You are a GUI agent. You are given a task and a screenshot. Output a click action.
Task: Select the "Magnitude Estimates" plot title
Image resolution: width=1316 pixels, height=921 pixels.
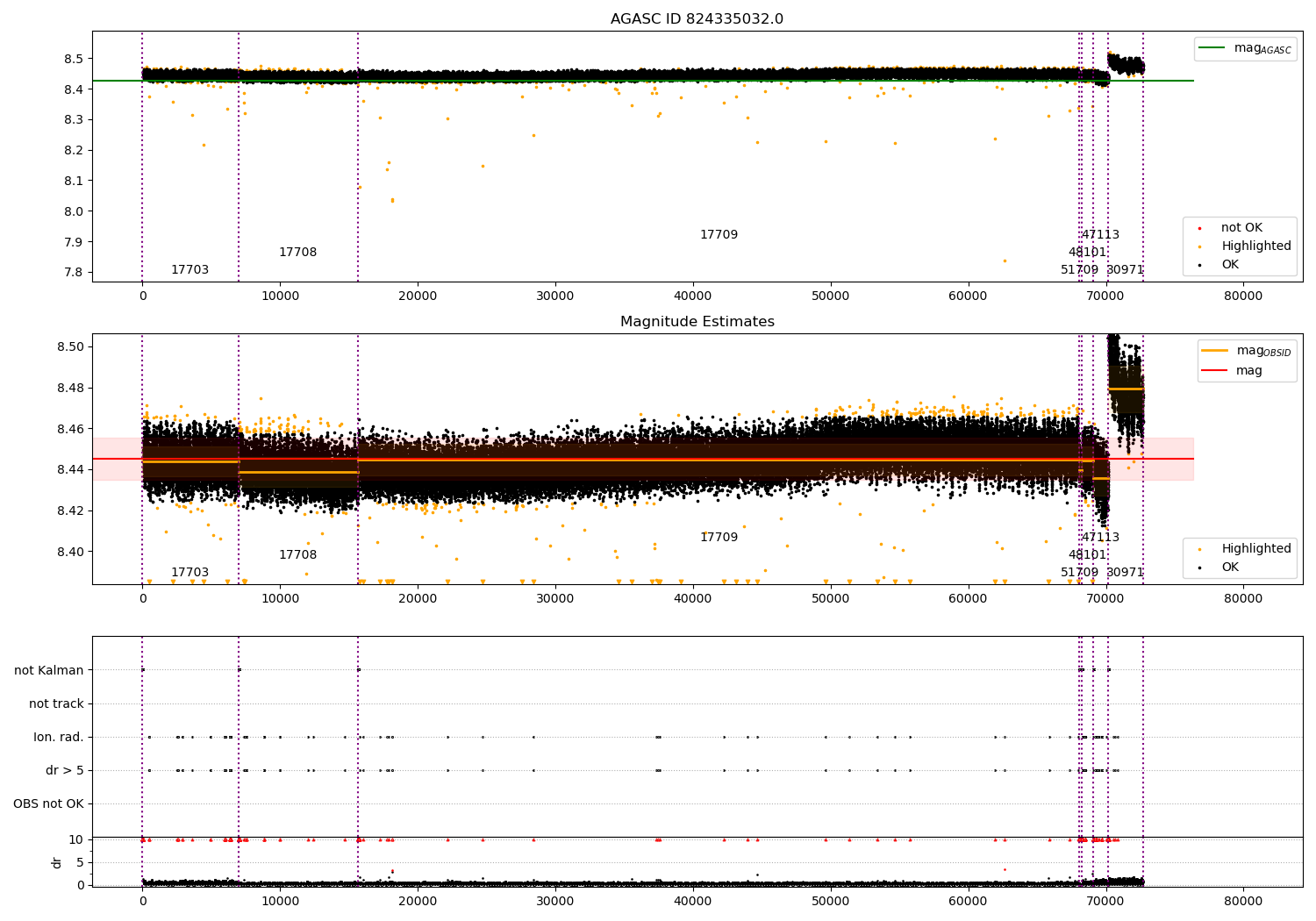[697, 322]
